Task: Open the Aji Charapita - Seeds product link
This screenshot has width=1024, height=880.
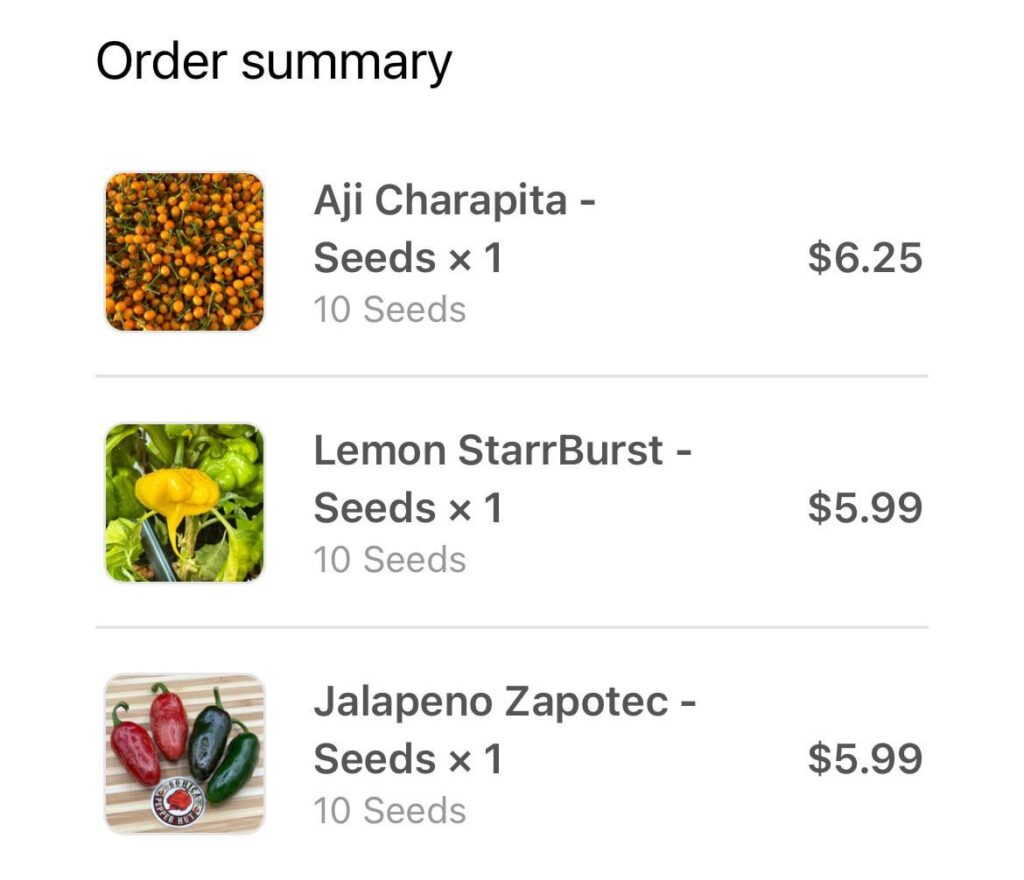Action: pos(455,228)
